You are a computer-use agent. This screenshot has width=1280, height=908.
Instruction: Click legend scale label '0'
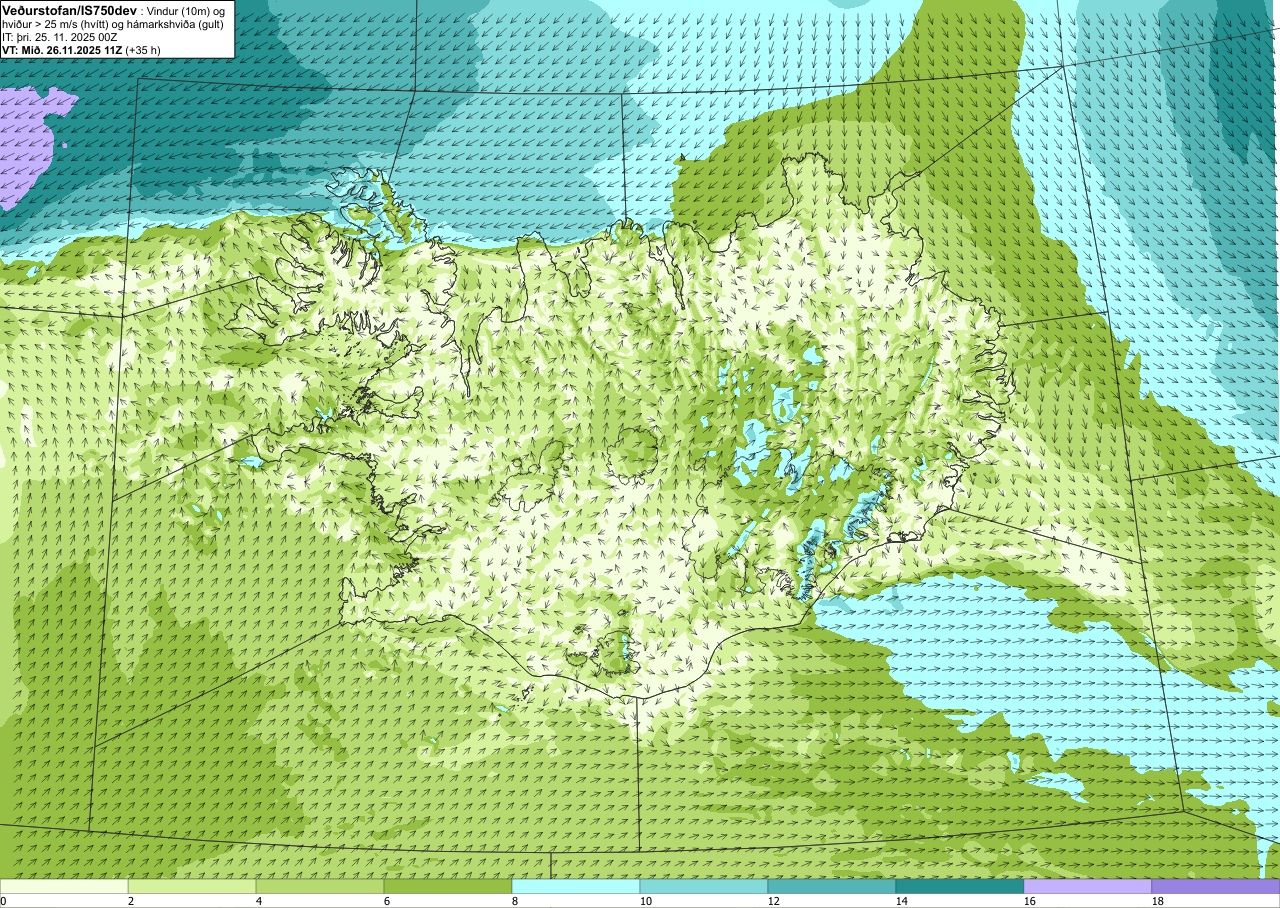tap(3, 901)
